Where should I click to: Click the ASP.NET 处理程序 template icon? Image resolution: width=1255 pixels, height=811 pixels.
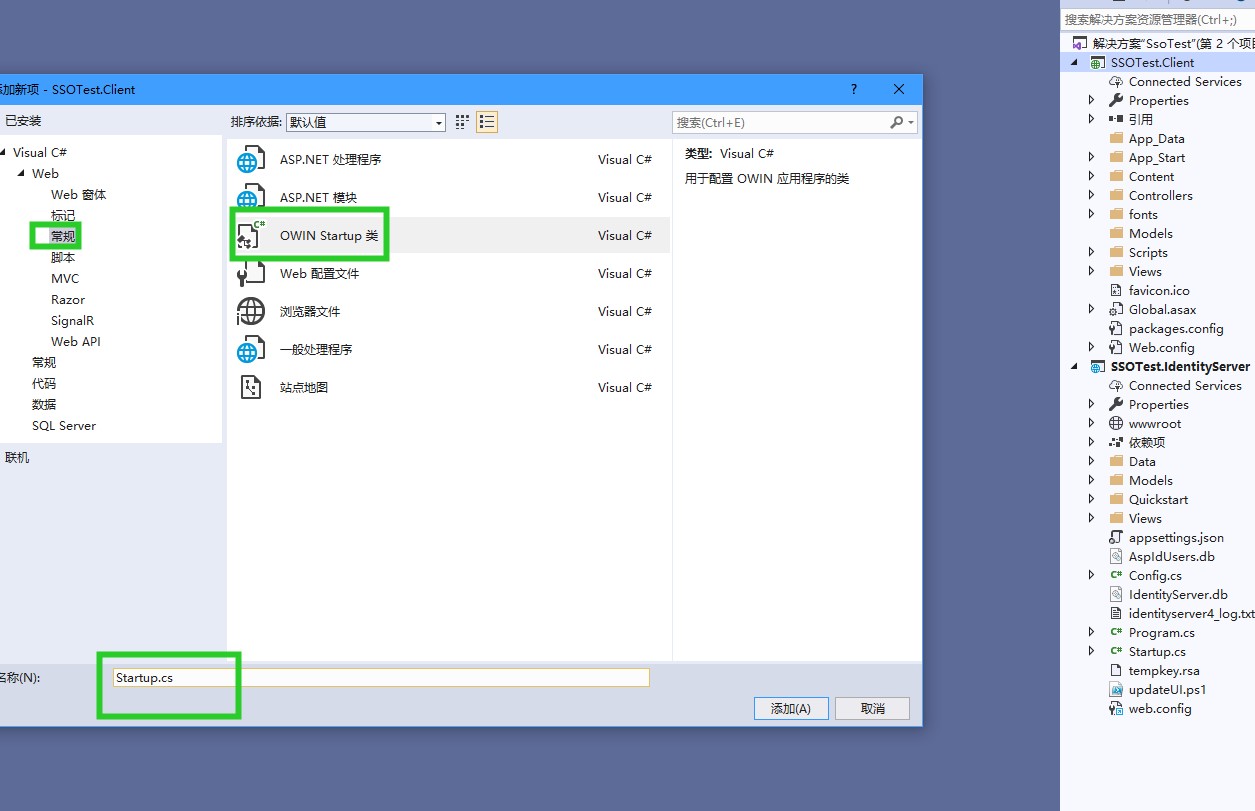[x=250, y=160]
